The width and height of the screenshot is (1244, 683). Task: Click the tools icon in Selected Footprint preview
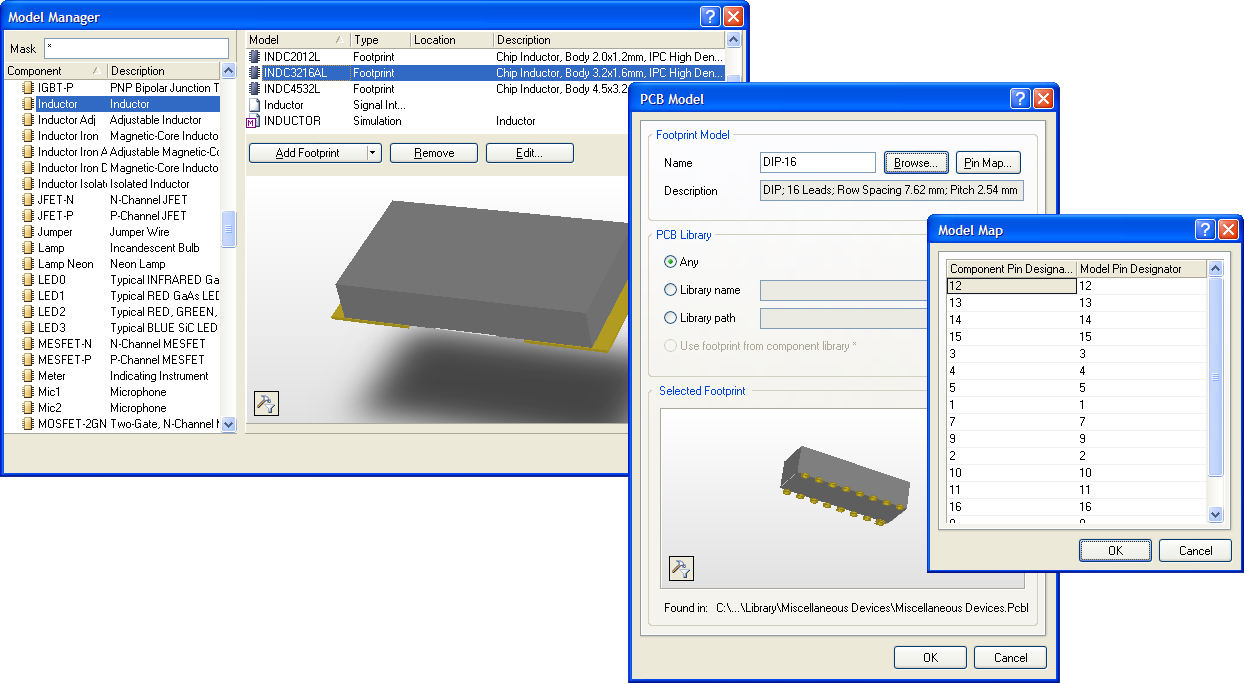pyautogui.click(x=681, y=568)
